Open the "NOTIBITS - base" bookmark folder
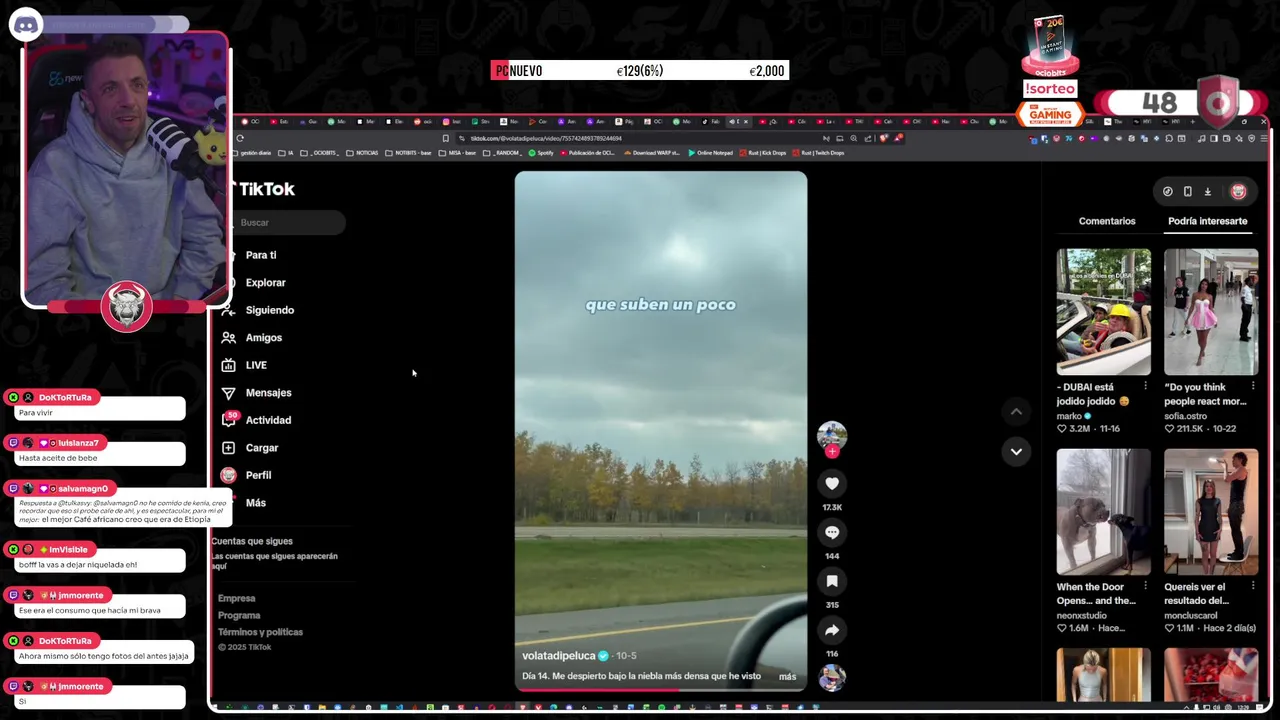This screenshot has height=720, width=1280. (x=408, y=153)
